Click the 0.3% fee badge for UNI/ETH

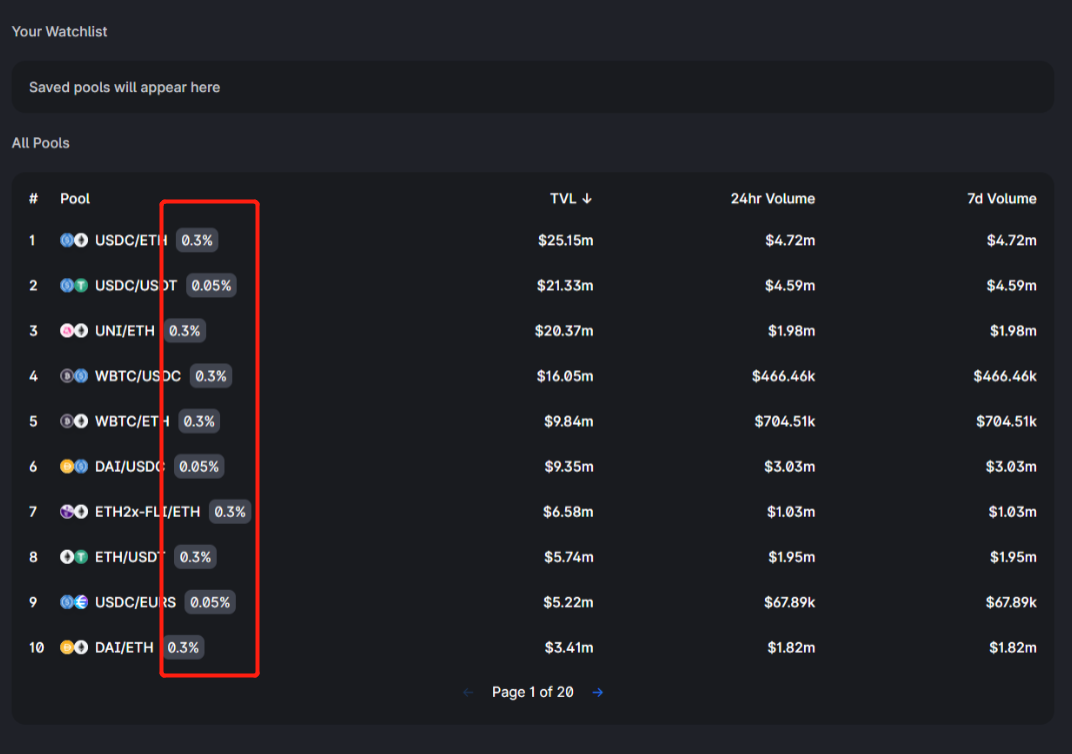click(x=185, y=331)
